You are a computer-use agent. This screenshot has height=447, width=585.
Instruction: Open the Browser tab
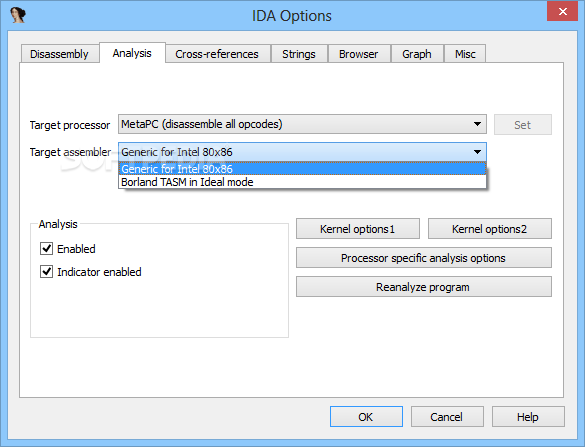359,54
